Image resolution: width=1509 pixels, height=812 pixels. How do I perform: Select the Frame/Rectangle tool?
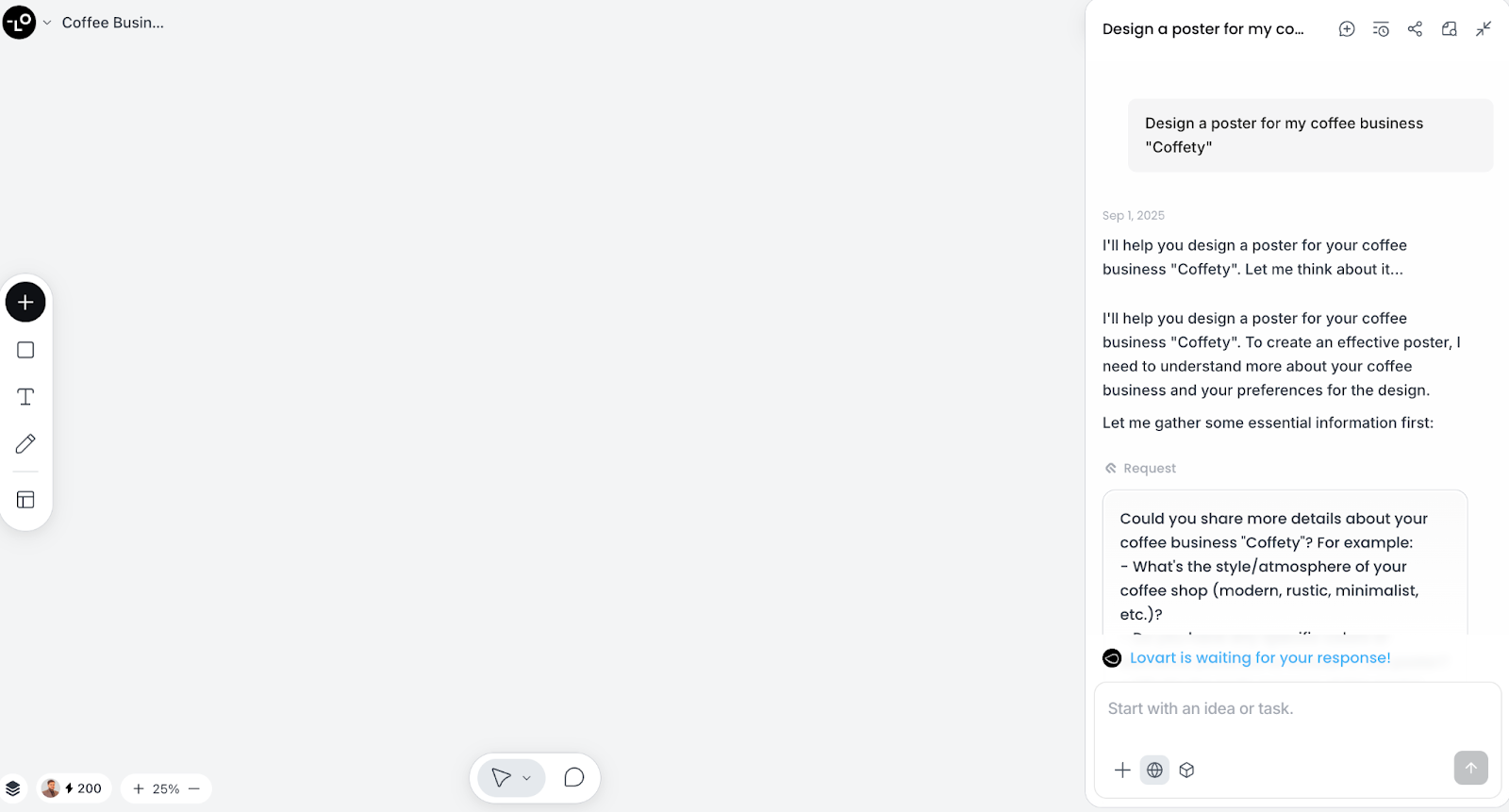25,349
